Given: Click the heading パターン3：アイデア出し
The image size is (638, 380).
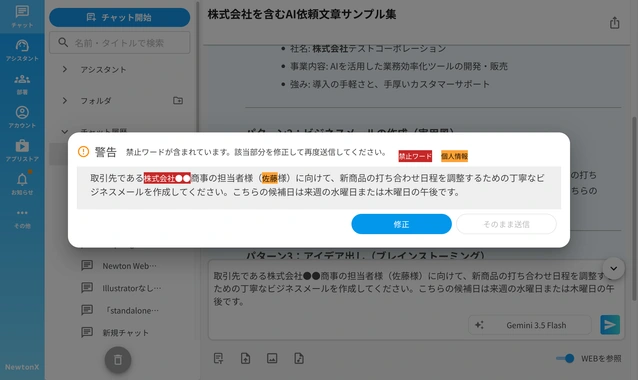Looking at the screenshot, I should 365,255.
